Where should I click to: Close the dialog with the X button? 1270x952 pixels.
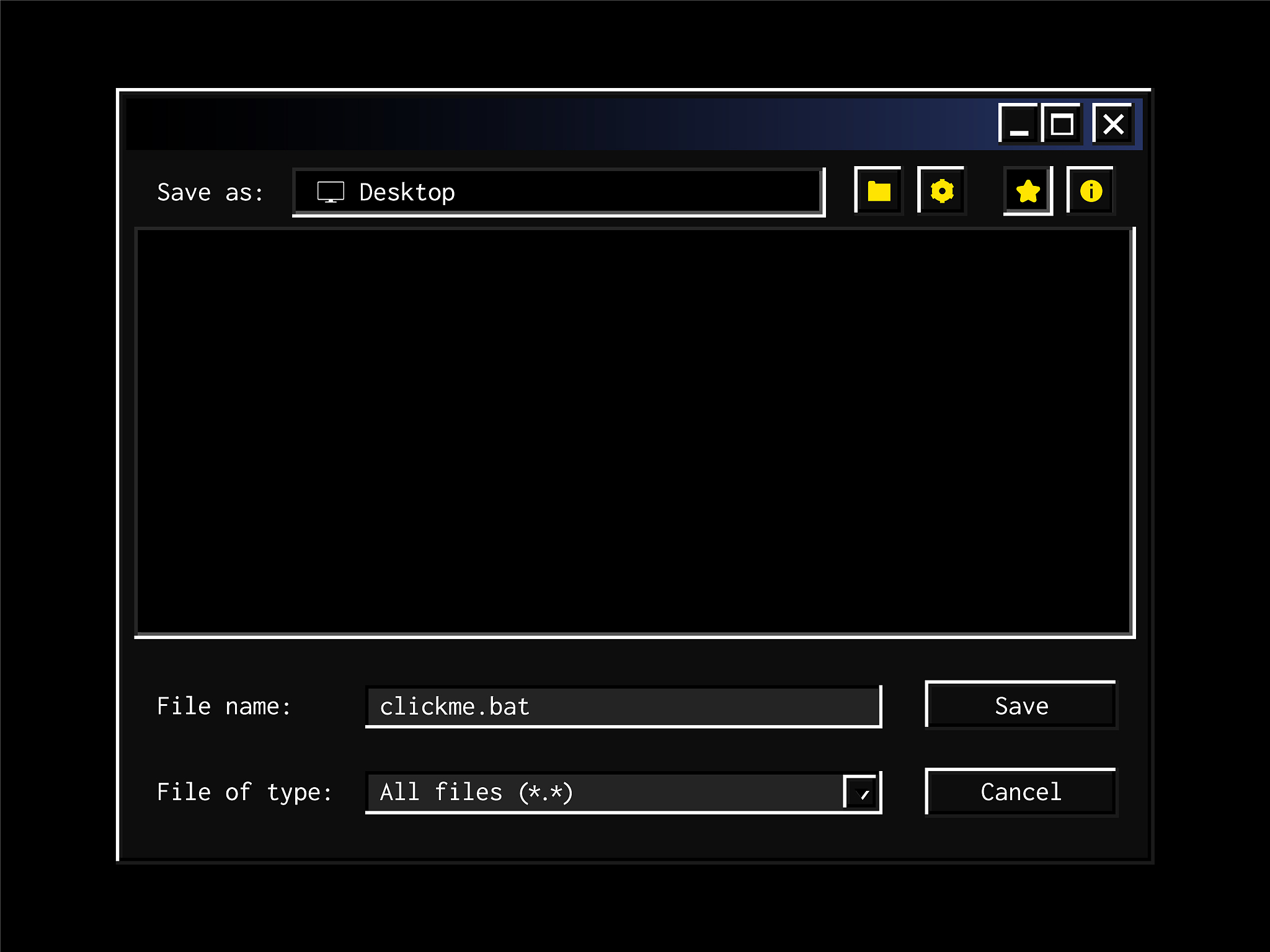[1113, 124]
